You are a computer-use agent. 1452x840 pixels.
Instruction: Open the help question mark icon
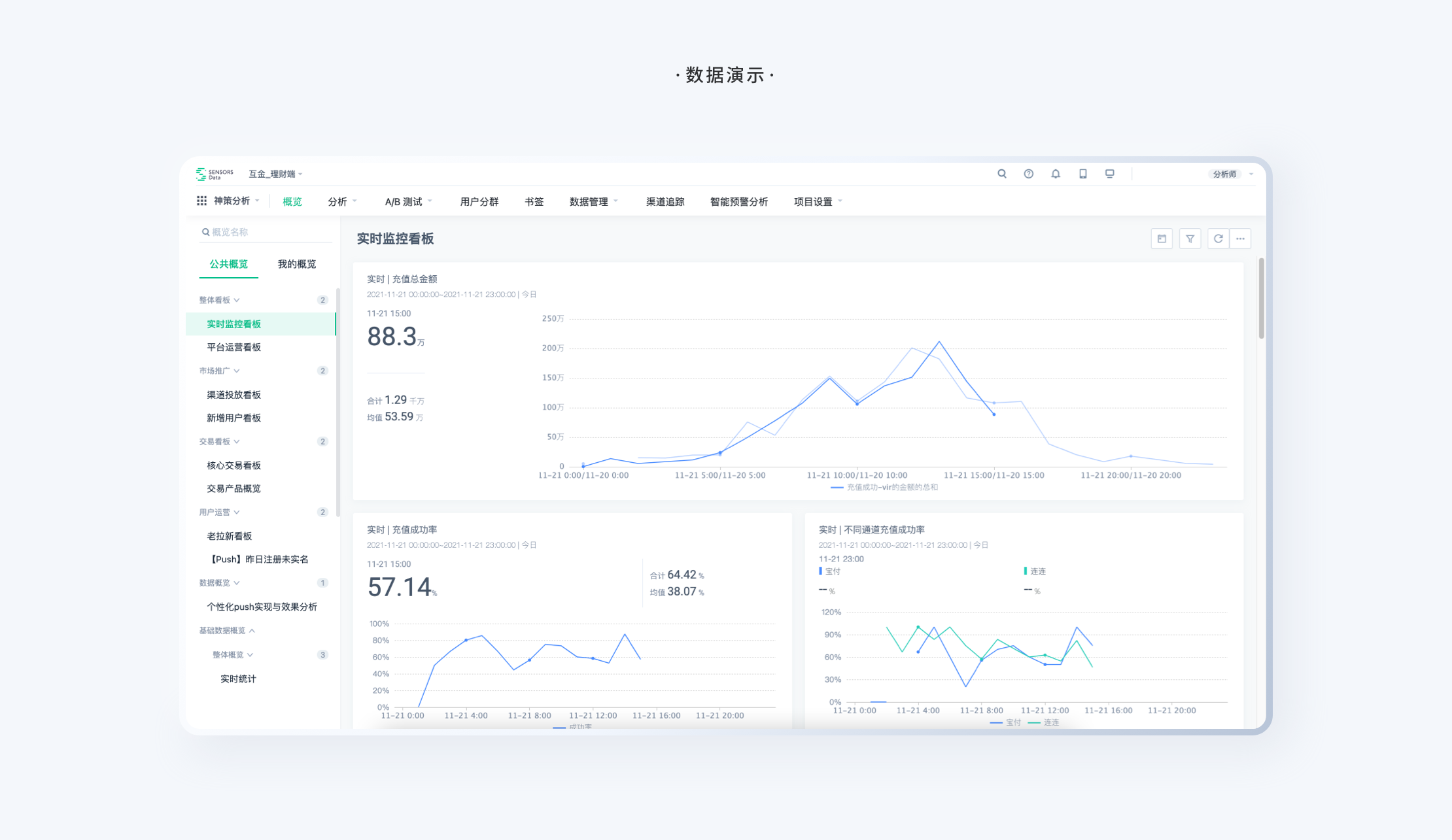1028,174
